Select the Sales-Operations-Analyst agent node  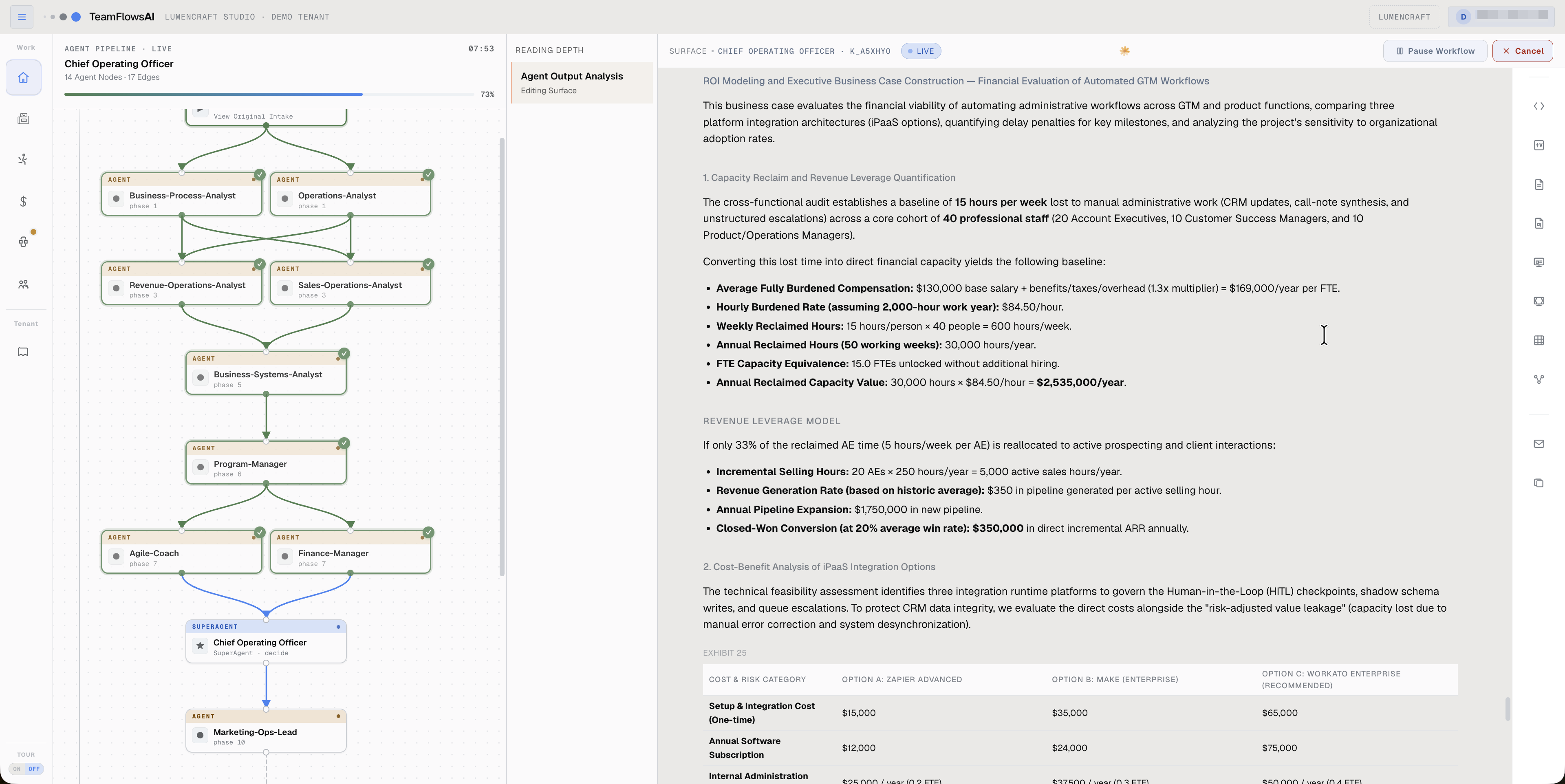point(350,284)
